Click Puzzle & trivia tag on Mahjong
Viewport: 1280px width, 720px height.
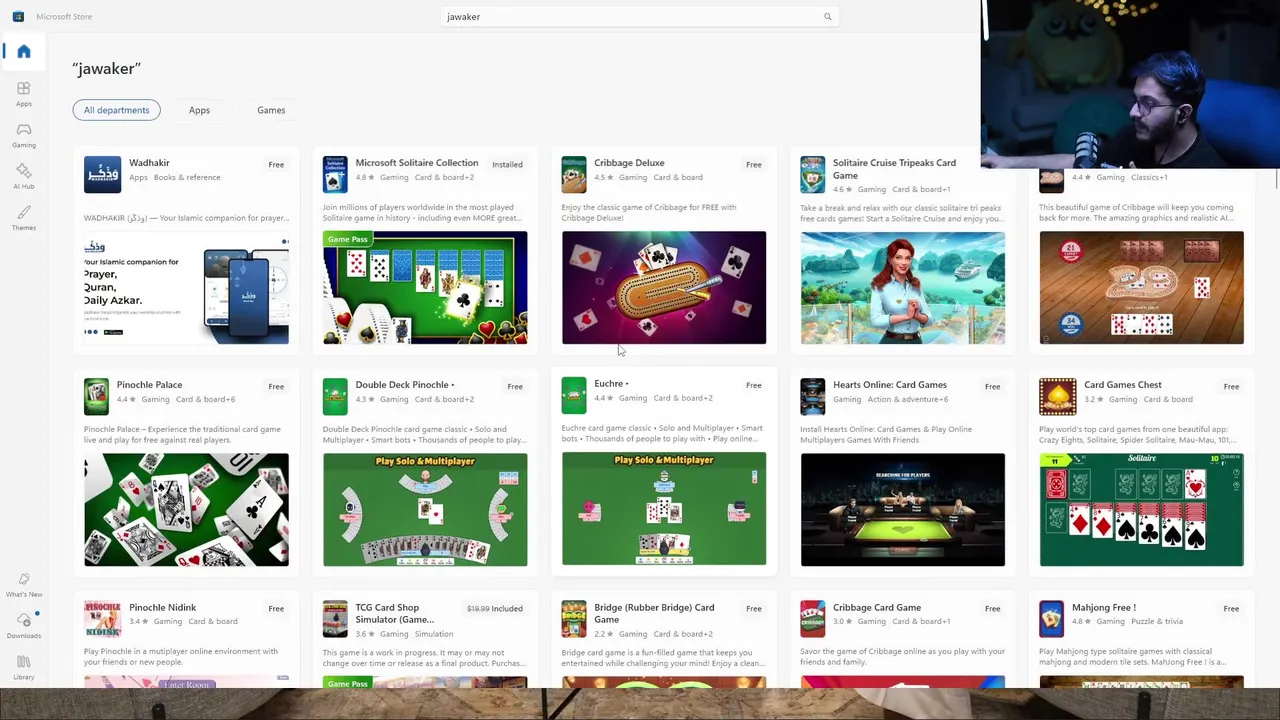1156,622
